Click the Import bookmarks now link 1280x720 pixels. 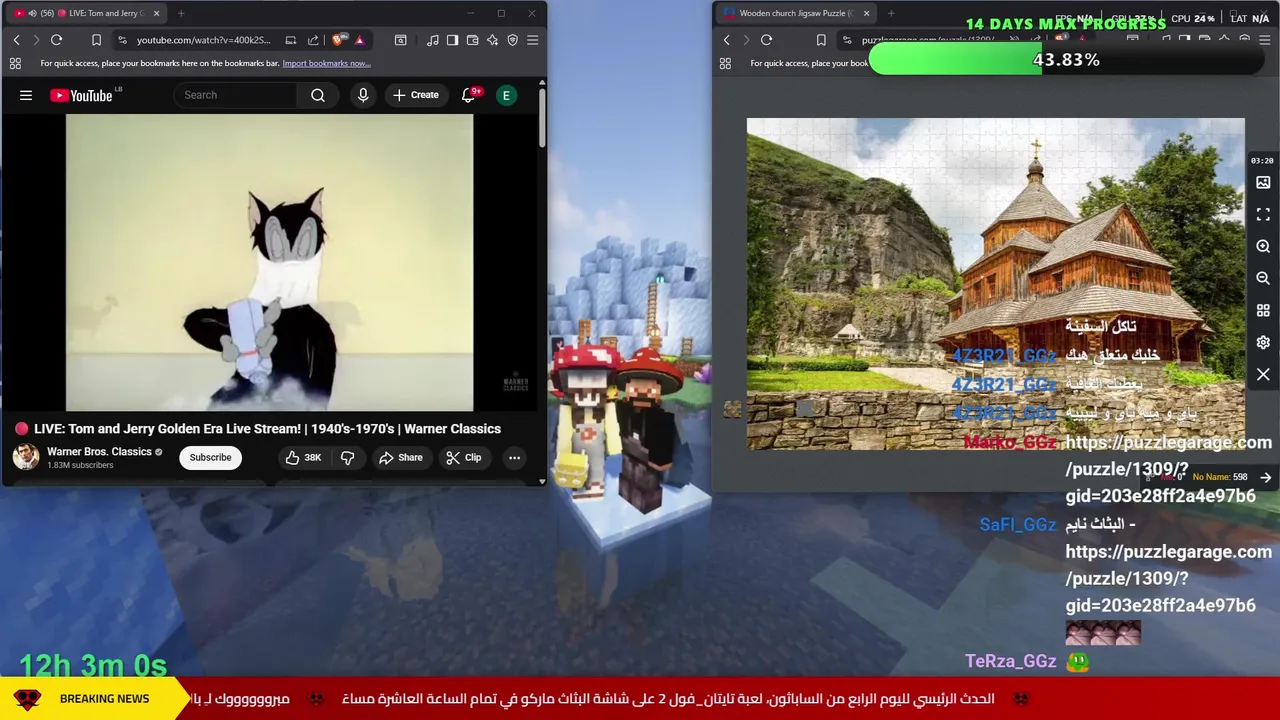326,63
